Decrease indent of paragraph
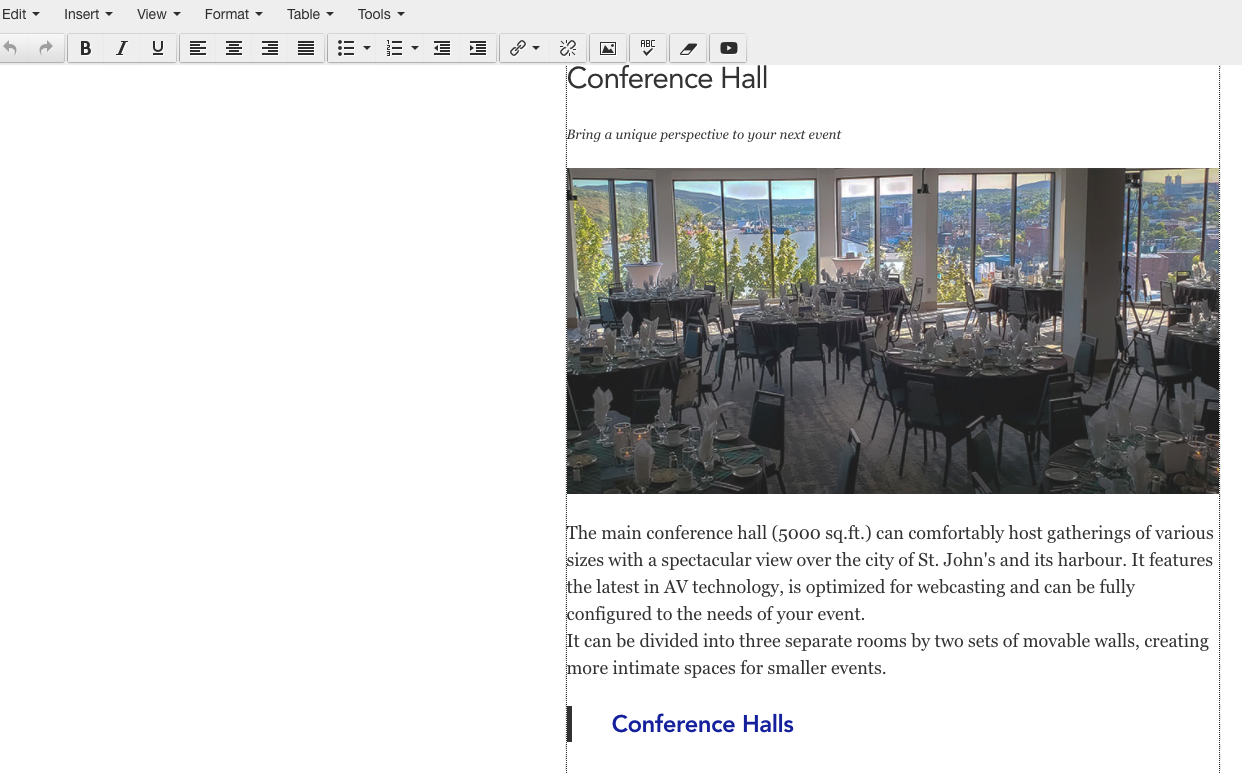The width and height of the screenshot is (1242, 774). click(x=442, y=48)
